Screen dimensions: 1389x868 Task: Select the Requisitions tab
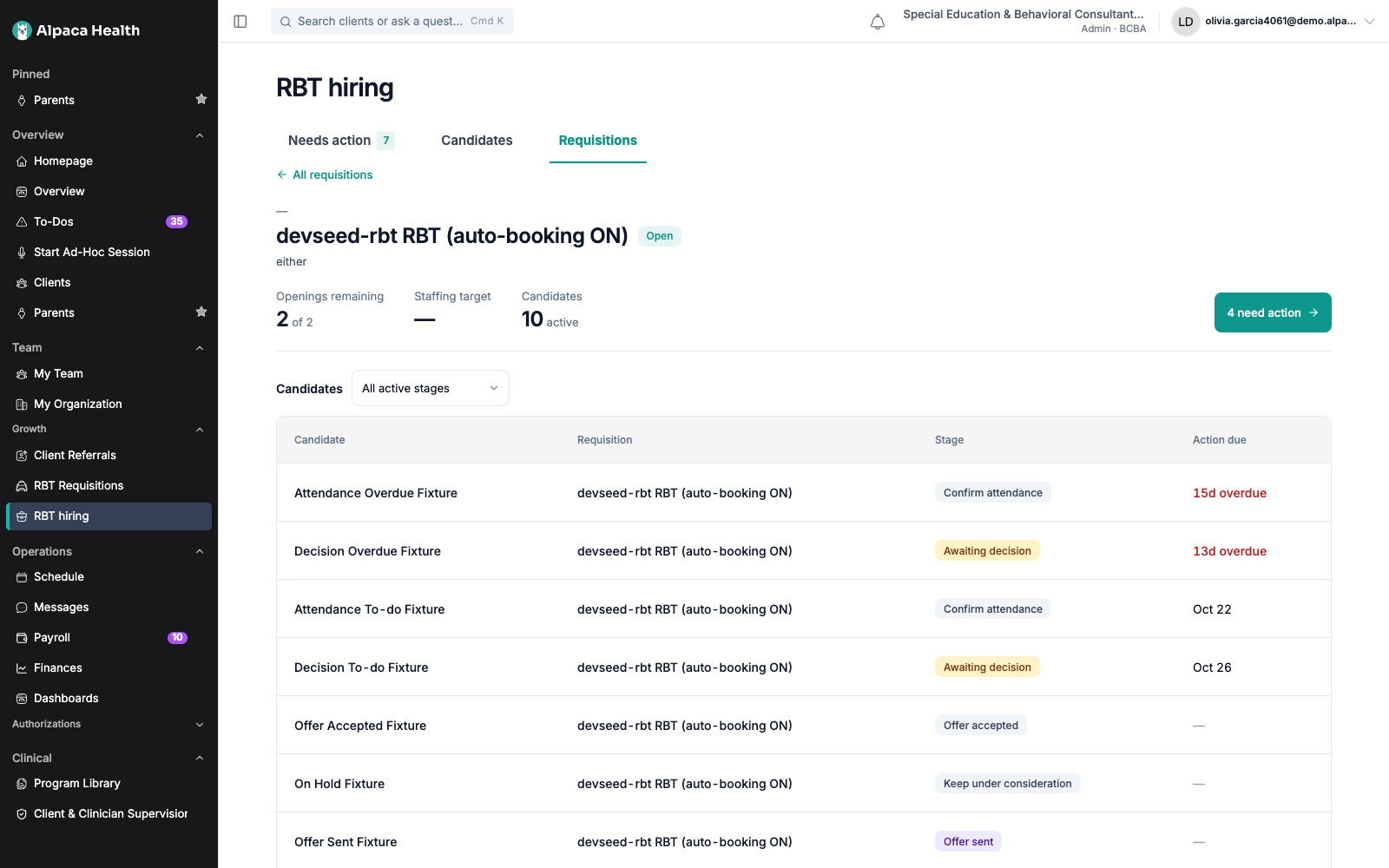click(598, 141)
